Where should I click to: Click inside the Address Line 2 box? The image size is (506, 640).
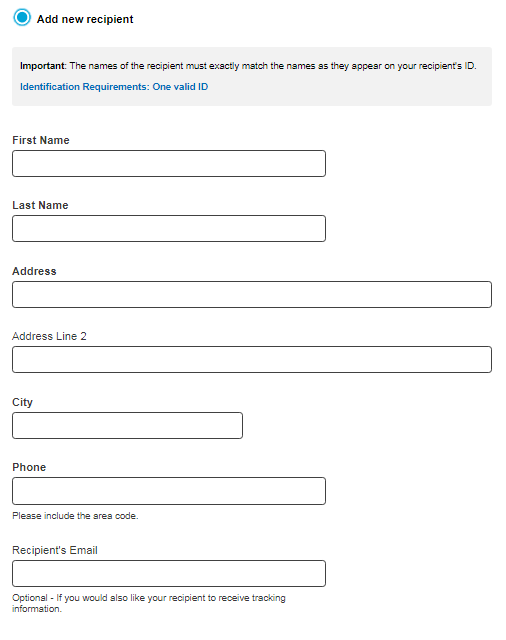pos(252,360)
